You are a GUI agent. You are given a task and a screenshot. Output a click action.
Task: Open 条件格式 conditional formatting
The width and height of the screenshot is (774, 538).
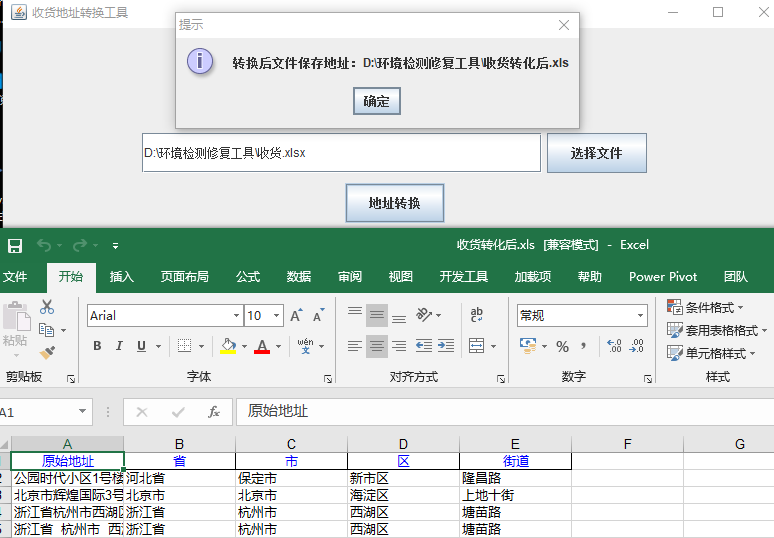coord(705,307)
